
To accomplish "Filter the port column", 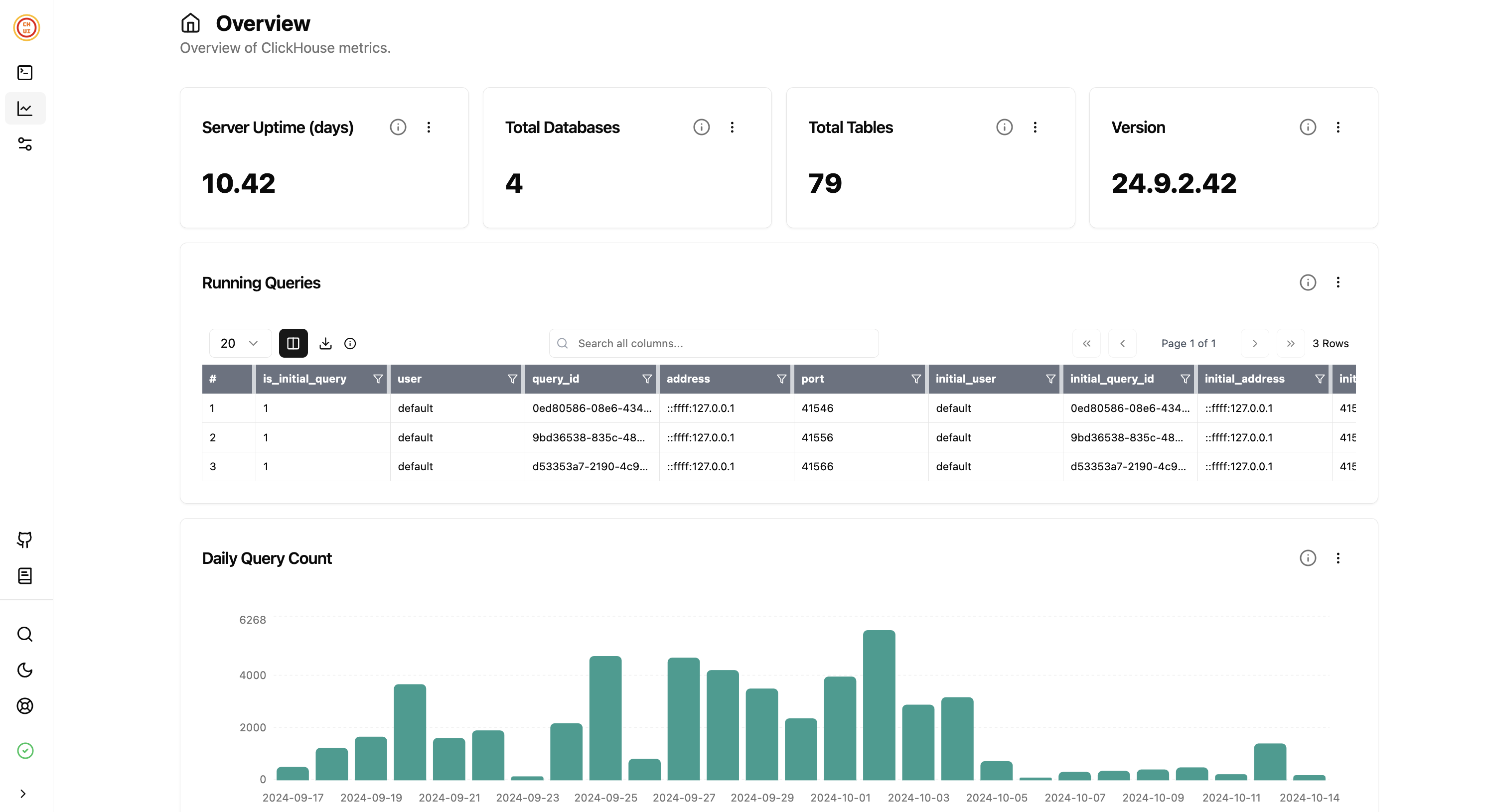I will pos(915,379).
